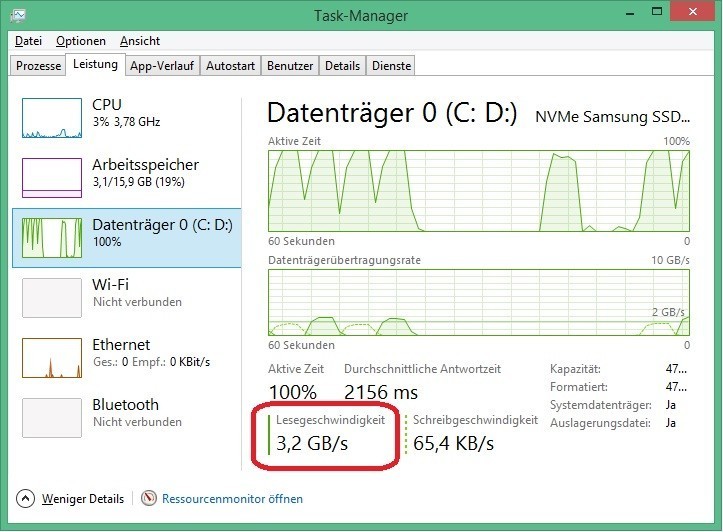723x532 pixels.
Task: Click the 3,1/15,9 GB (19%) memory reading
Action: 139,182
